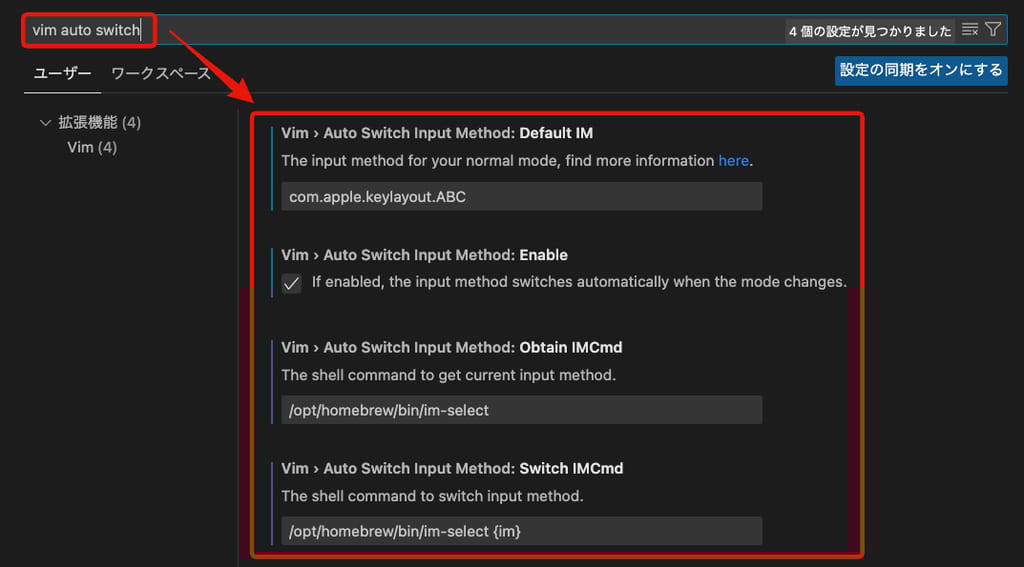Edit the Obtain IMCmd field /opt/homebrew/bin/im-select
The image size is (1024, 567).
tap(521, 410)
